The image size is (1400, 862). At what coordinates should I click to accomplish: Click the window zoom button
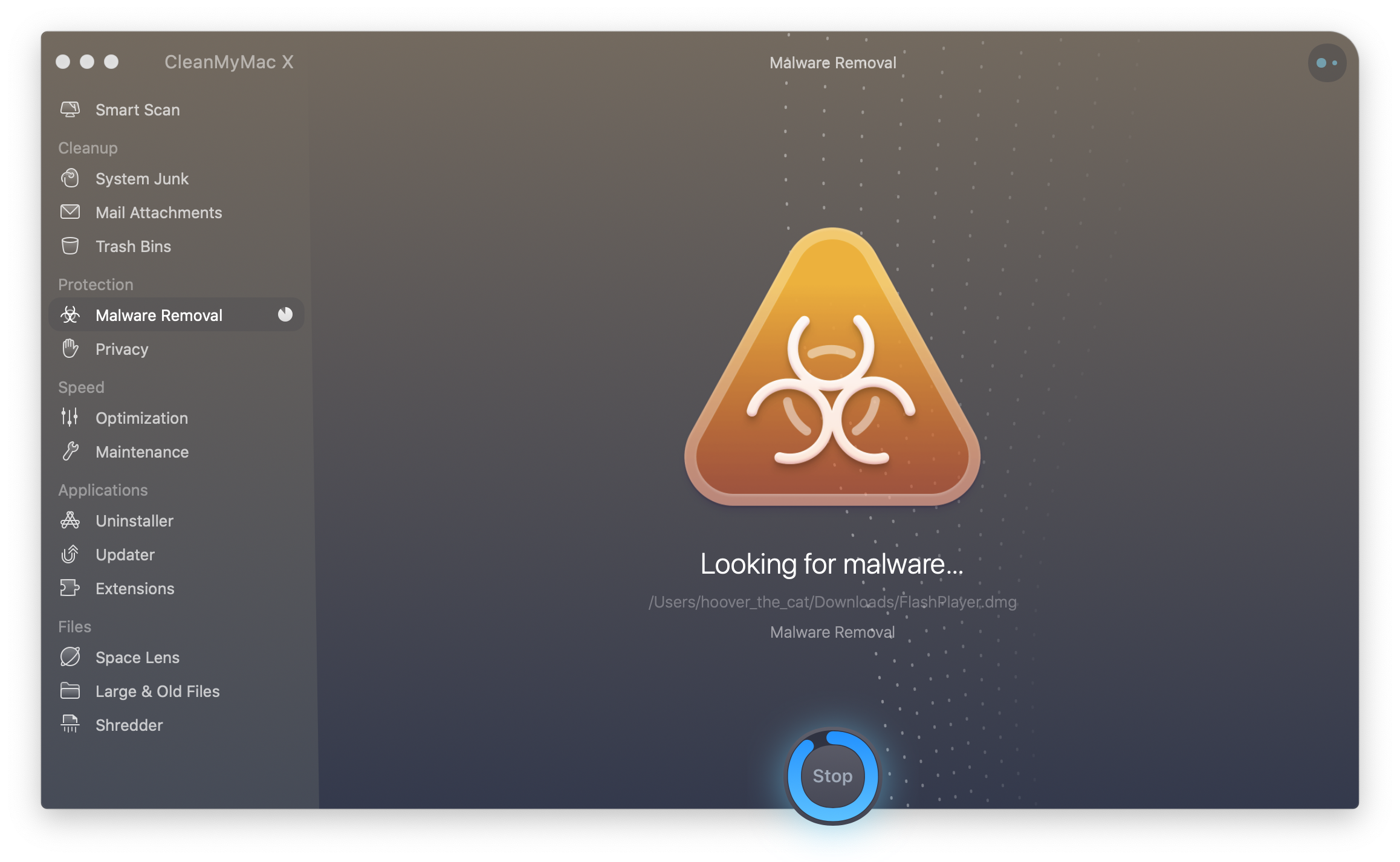pyautogui.click(x=111, y=62)
